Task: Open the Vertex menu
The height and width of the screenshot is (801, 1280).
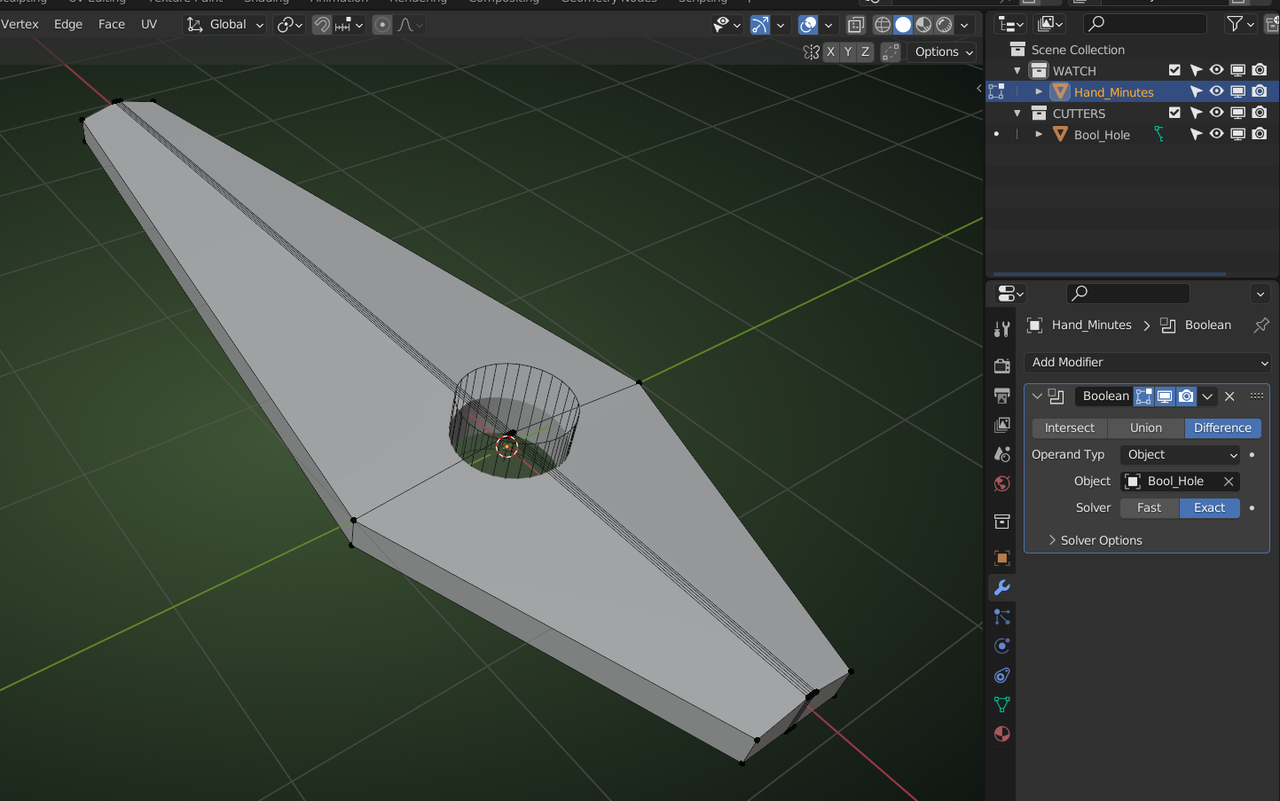Action: pyautogui.click(x=20, y=24)
